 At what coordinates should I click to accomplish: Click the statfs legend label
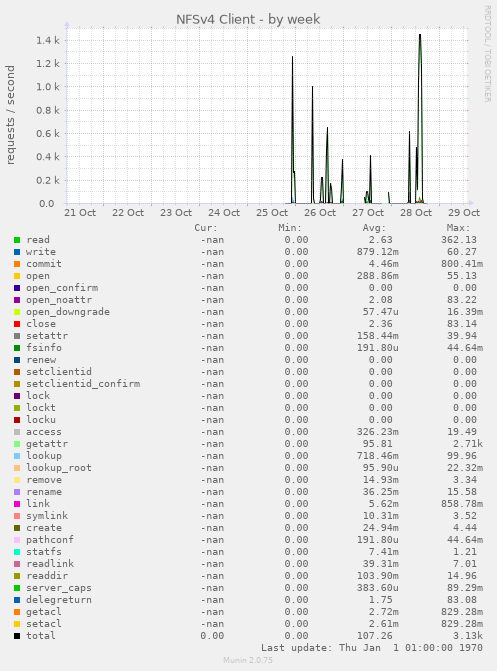44,552
